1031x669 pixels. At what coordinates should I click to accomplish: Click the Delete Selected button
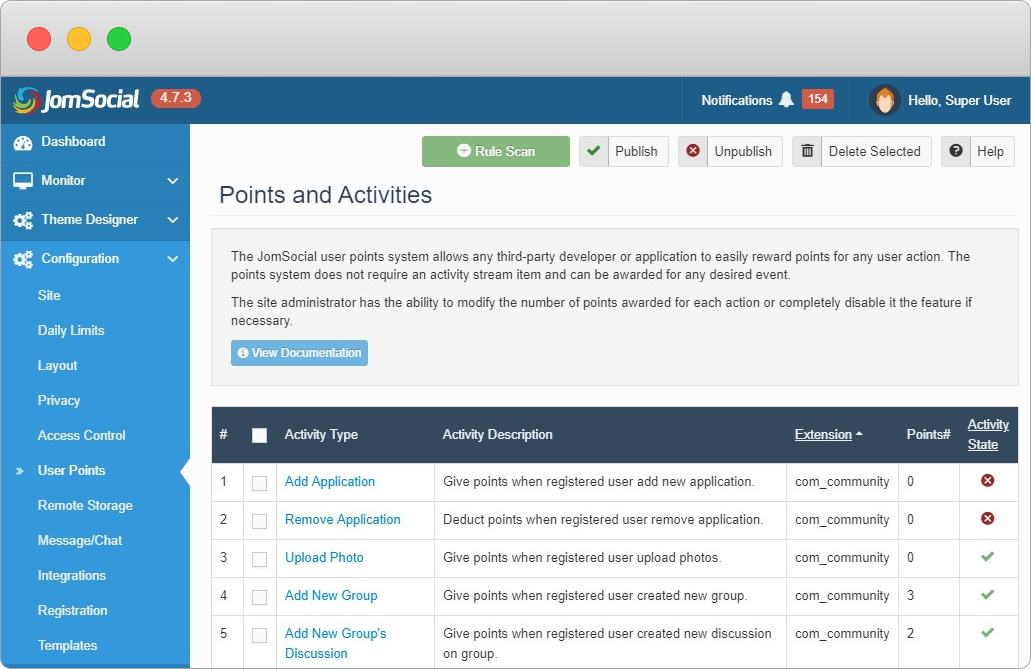pos(862,151)
